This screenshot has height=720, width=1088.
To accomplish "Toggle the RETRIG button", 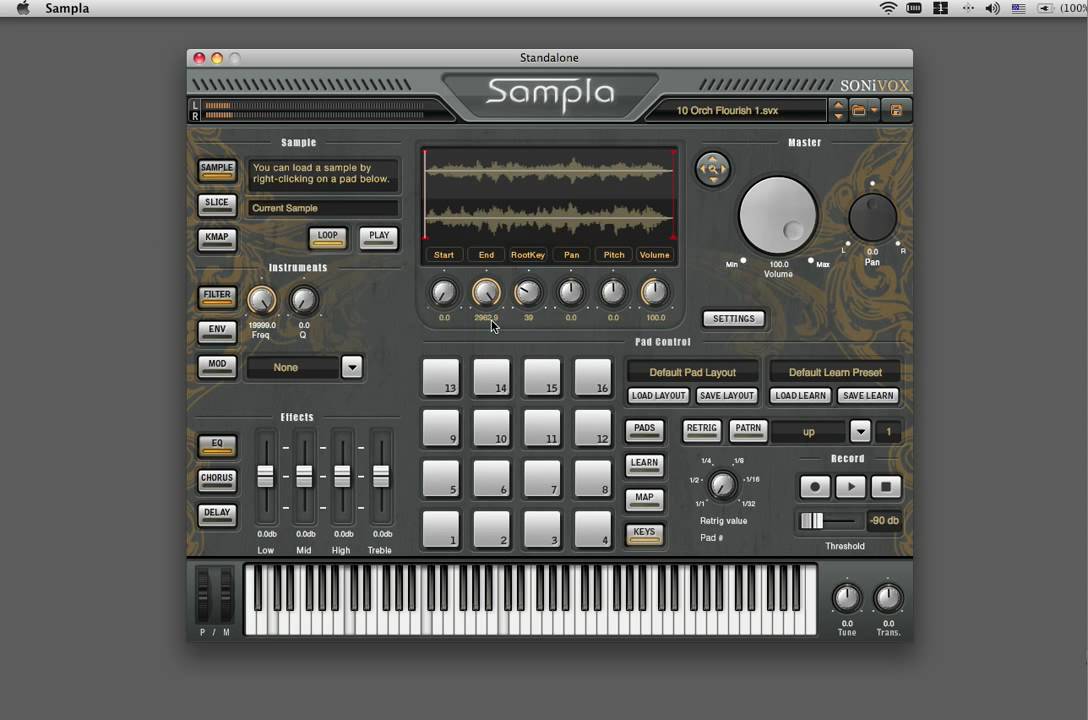I will point(702,430).
